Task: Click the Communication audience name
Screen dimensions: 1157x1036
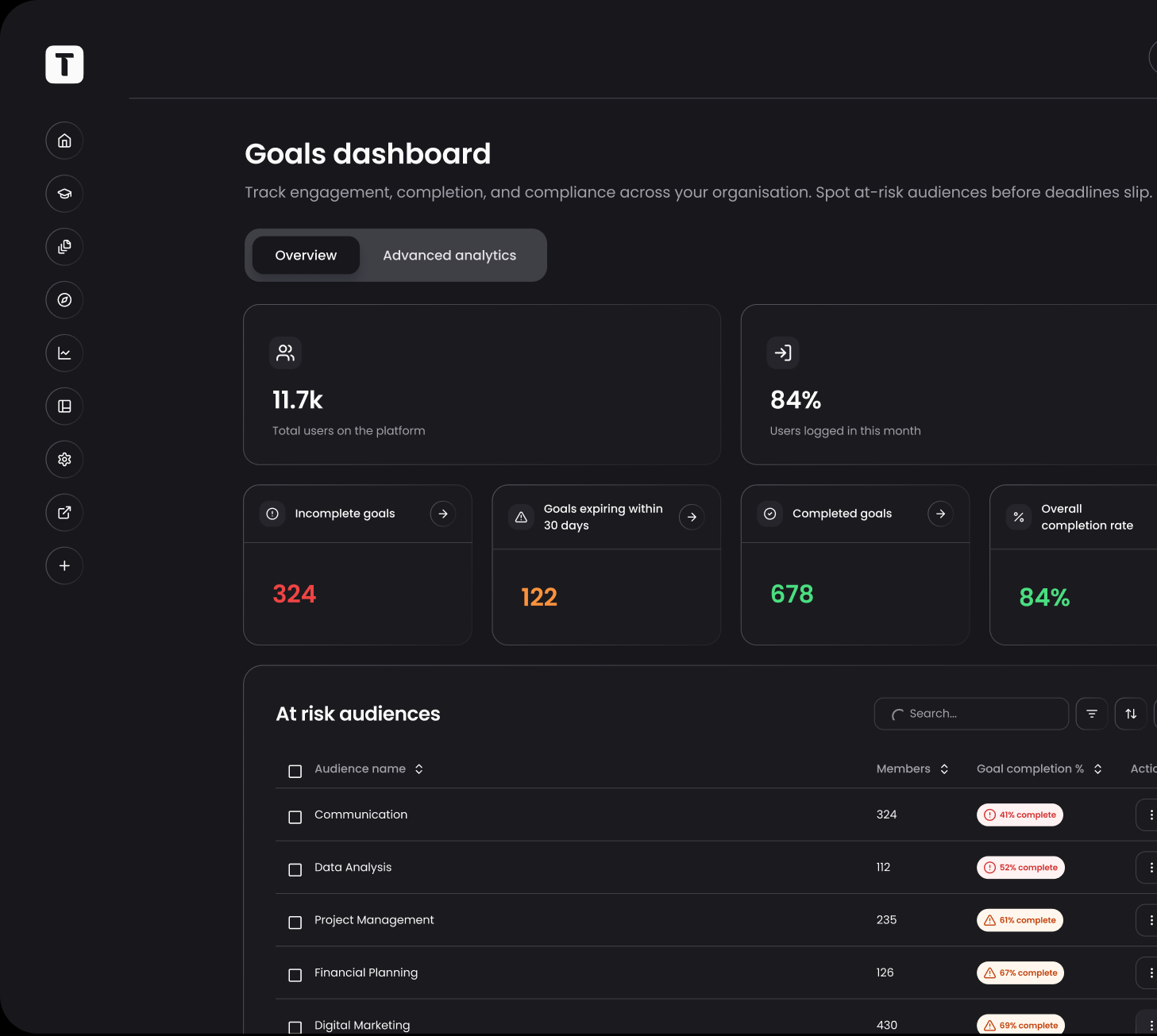Action: (361, 815)
